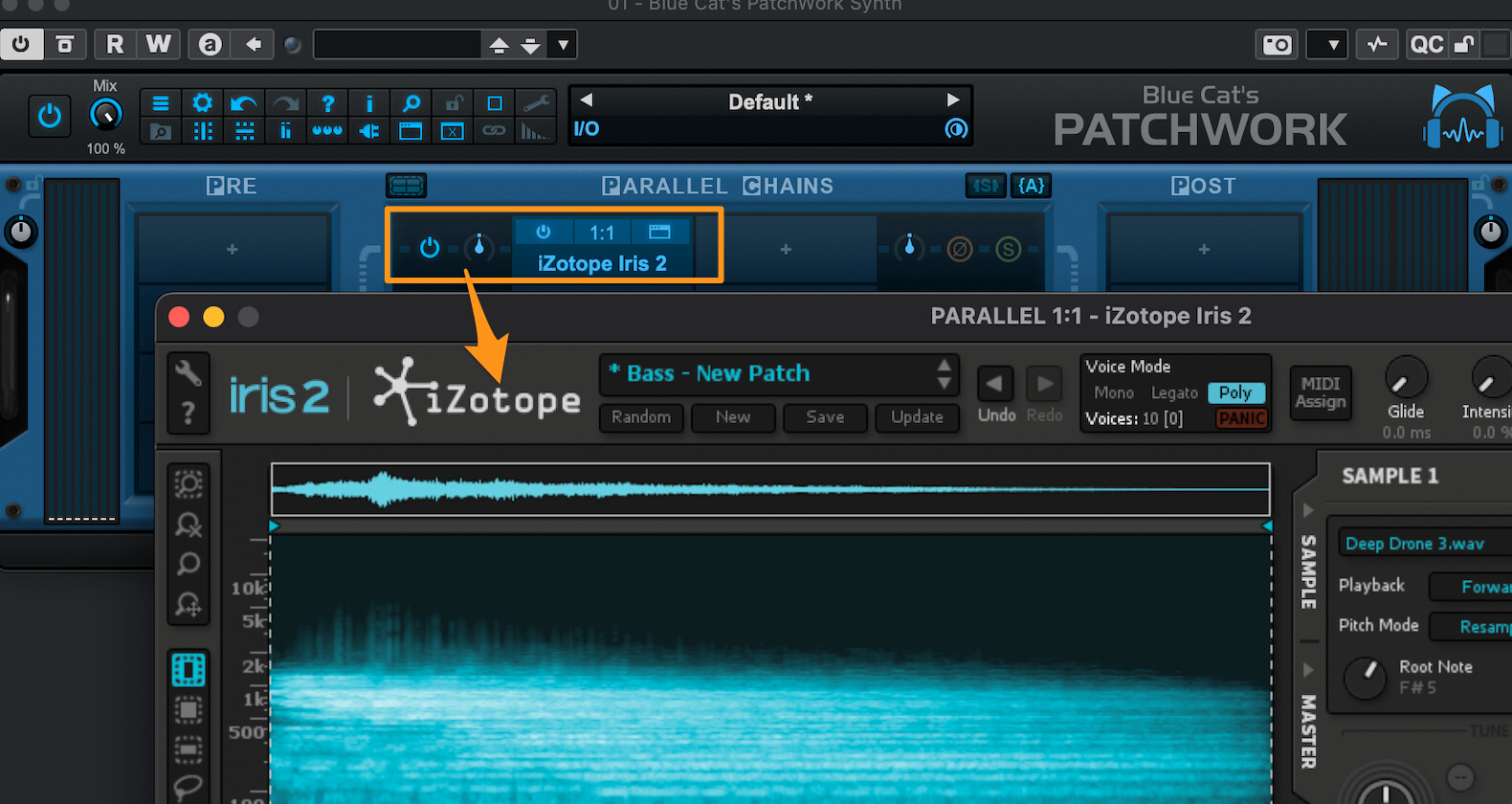Open dropdown next to host camera icon

coord(1327,45)
